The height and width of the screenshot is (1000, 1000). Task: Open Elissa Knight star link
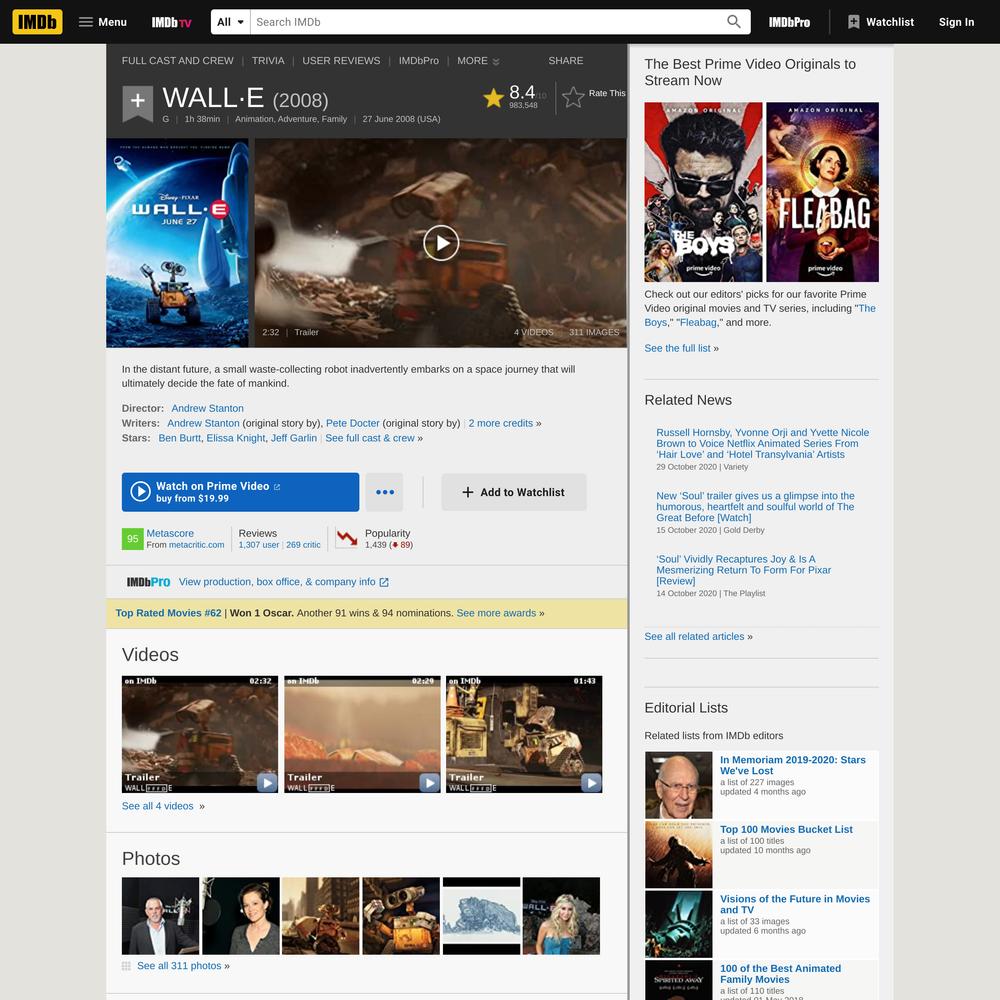(x=236, y=438)
